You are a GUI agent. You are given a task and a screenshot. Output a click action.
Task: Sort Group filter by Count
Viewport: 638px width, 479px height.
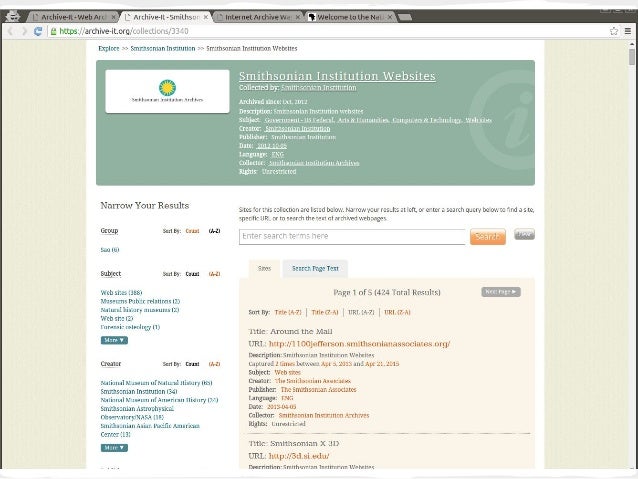192,231
